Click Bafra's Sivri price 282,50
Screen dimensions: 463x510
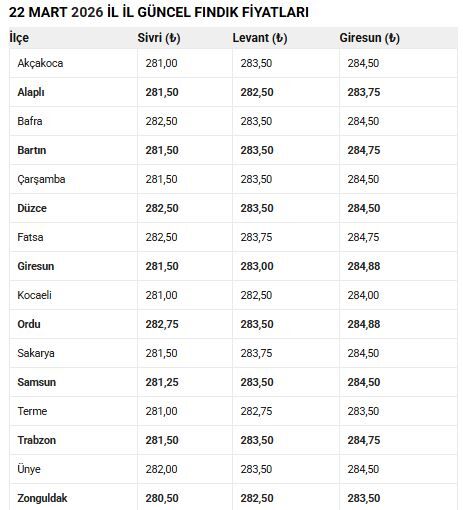(x=161, y=121)
